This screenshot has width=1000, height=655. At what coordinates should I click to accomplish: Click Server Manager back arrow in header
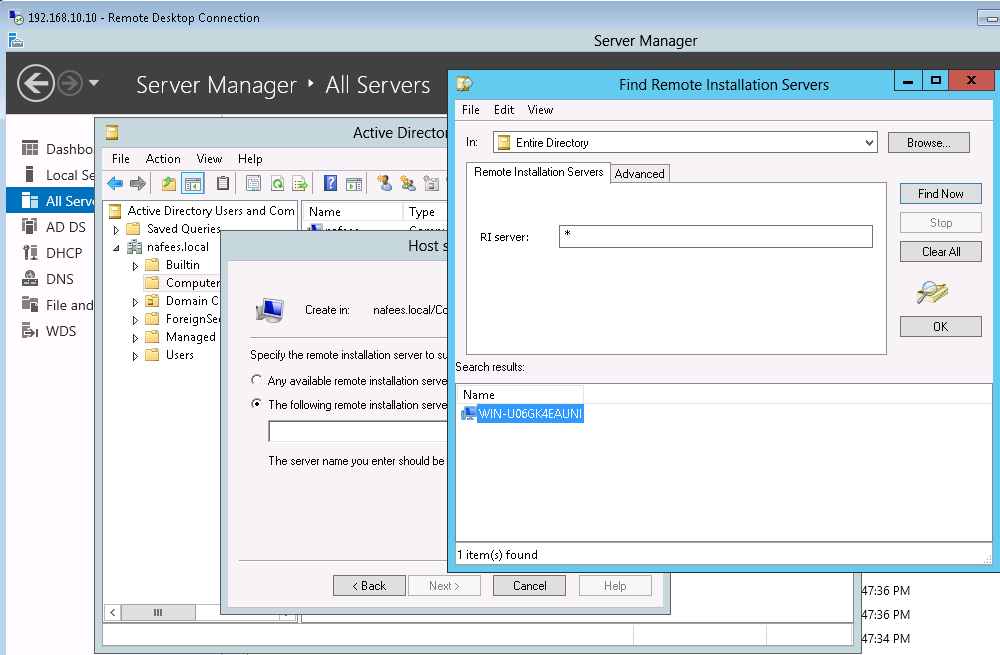(36, 84)
